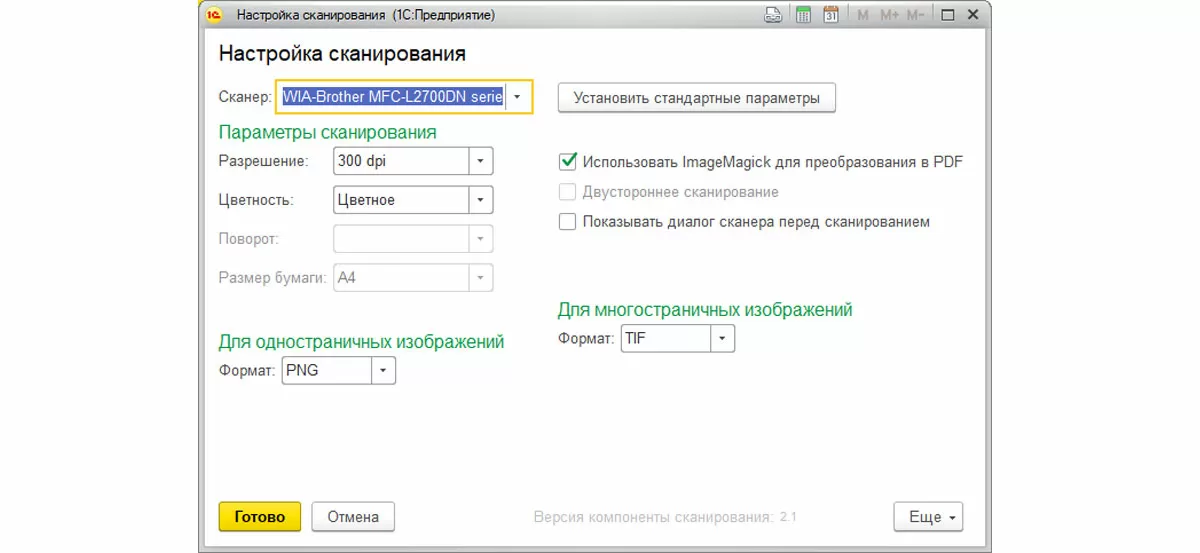
Task: Click the 300 dpi resolution field
Action: [x=401, y=160]
